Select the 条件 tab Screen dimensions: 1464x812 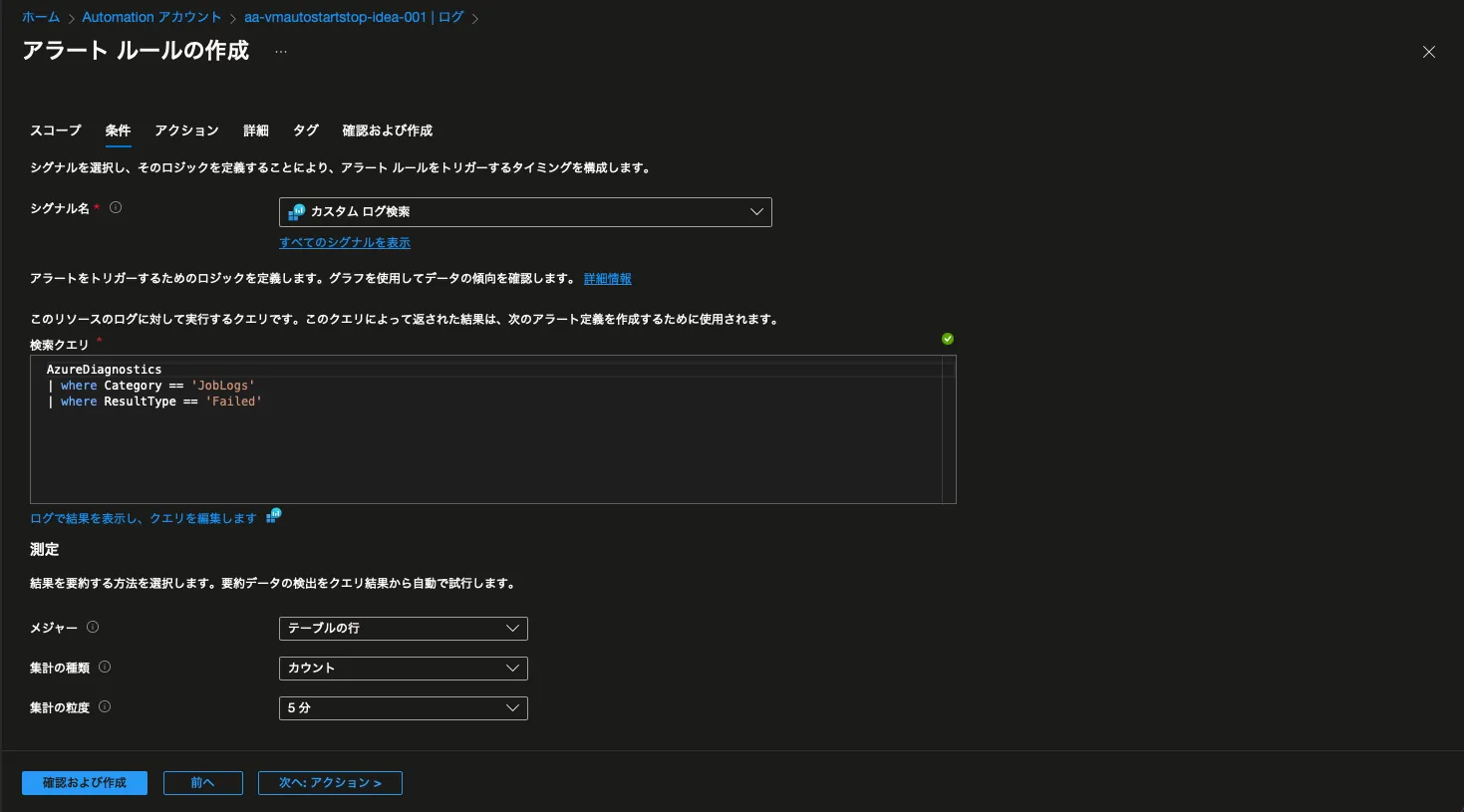118,131
